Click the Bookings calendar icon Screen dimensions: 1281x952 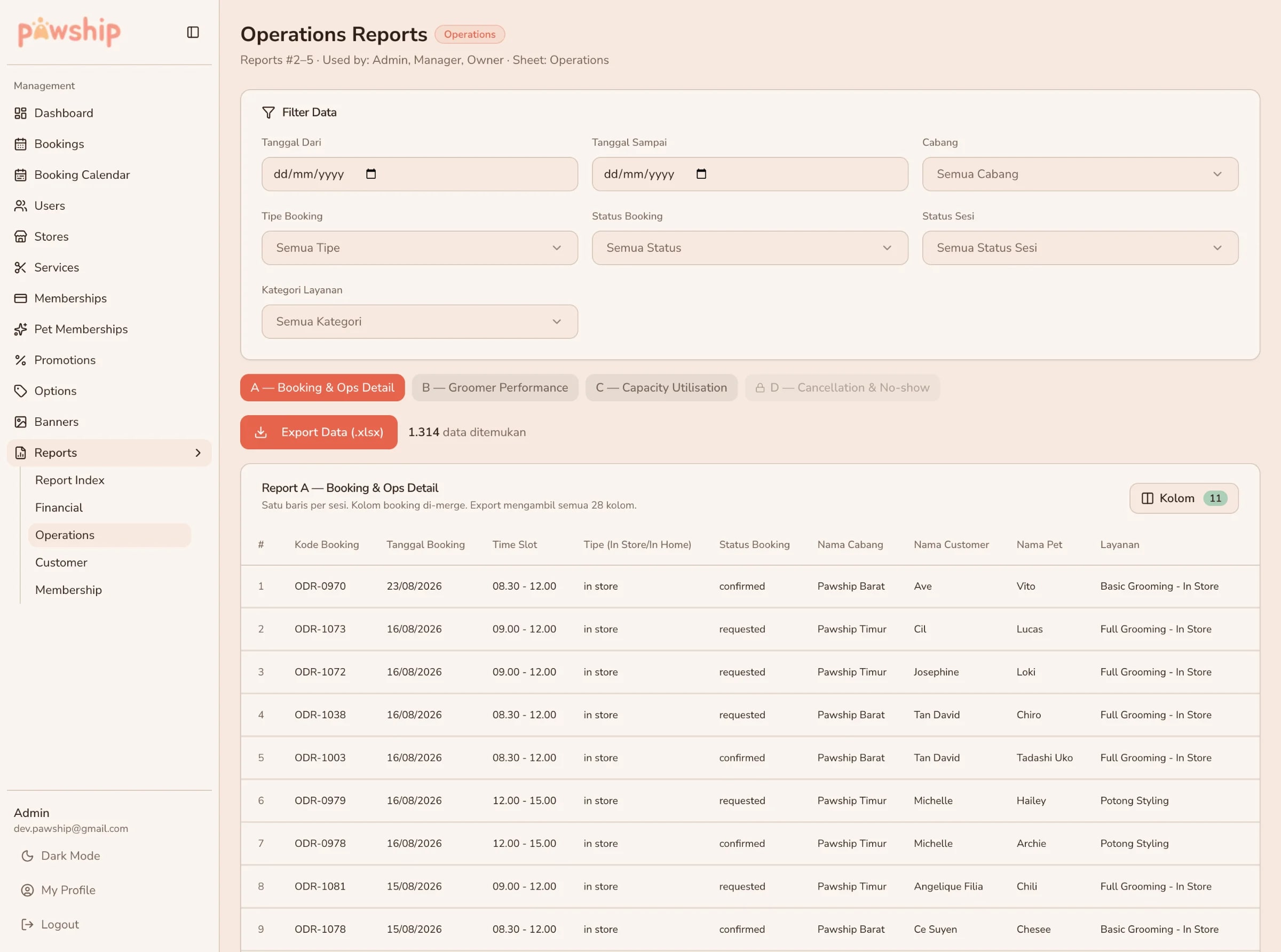(x=21, y=144)
